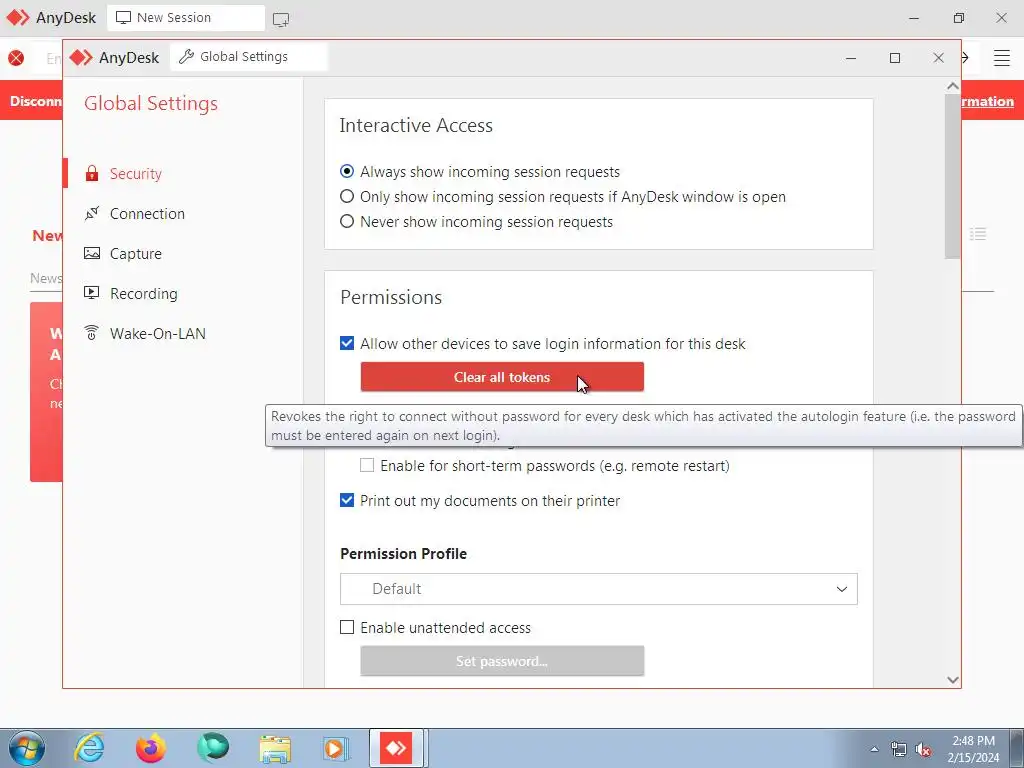Select Only show requests if AnyDesk window open
Image resolution: width=1024 pixels, height=768 pixels.
coord(347,196)
